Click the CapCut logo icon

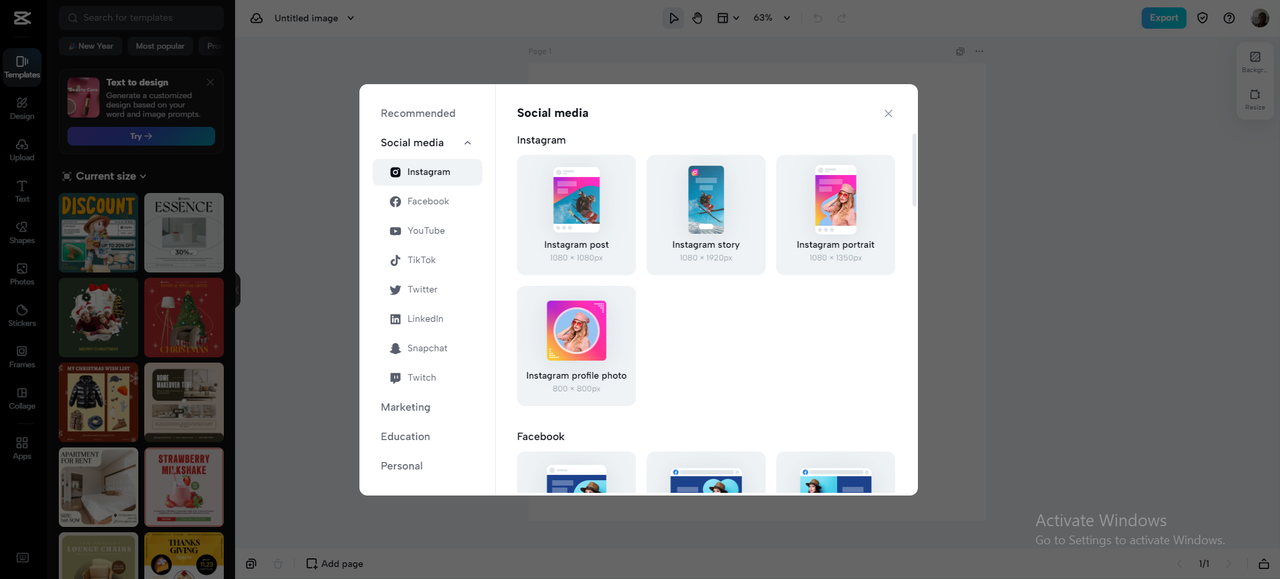[22, 18]
